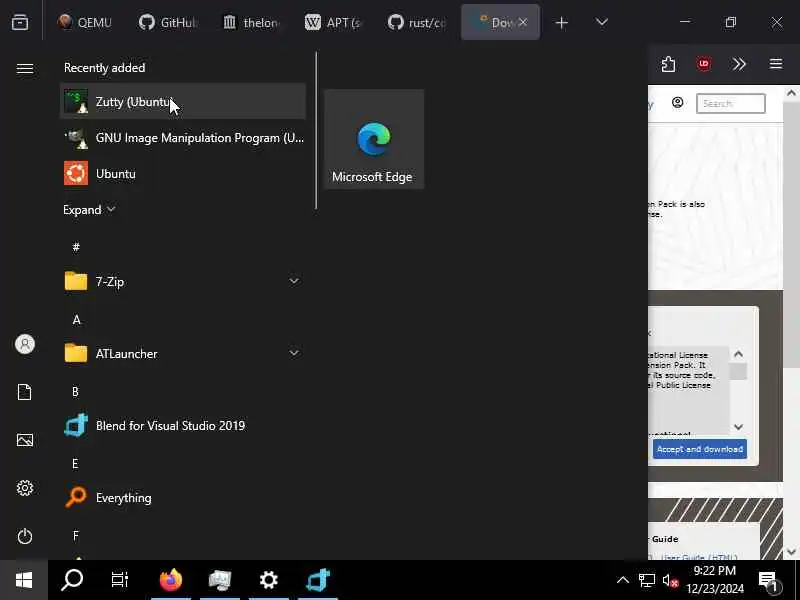800x600 pixels.
Task: Expand the ATLauncher folder
Action: coord(183,354)
